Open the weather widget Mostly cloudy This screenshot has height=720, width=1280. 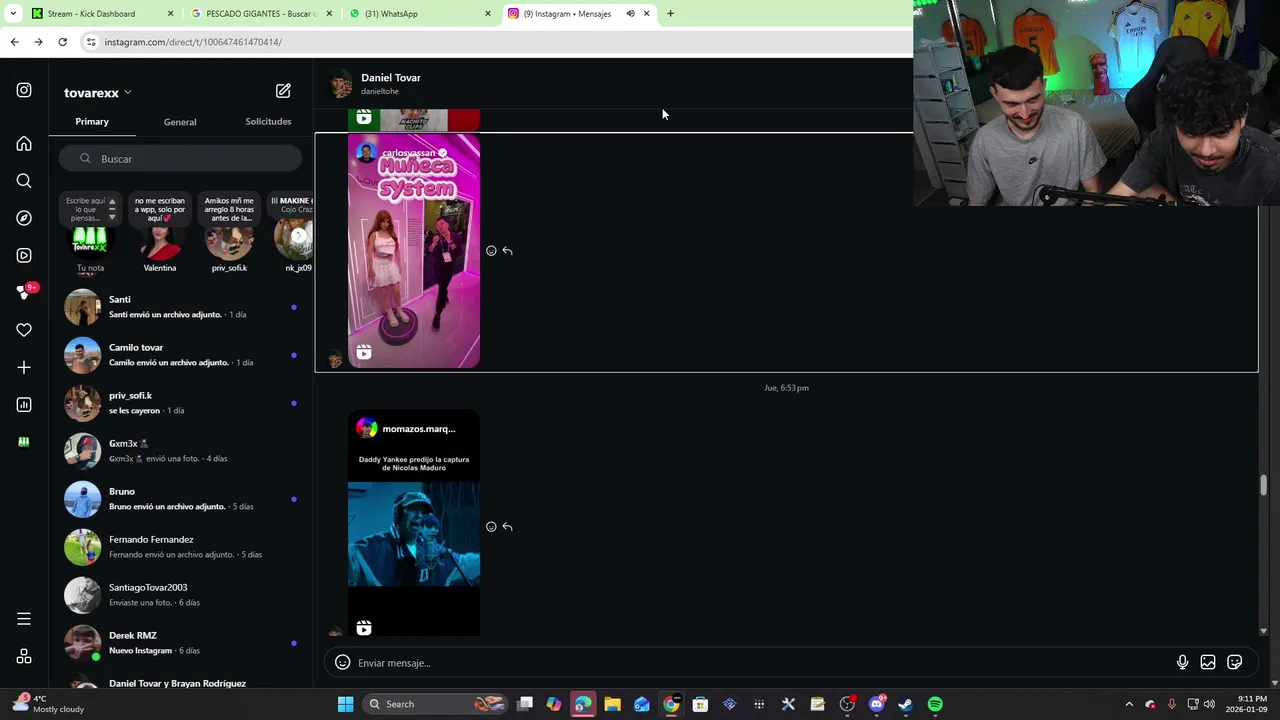(50, 704)
